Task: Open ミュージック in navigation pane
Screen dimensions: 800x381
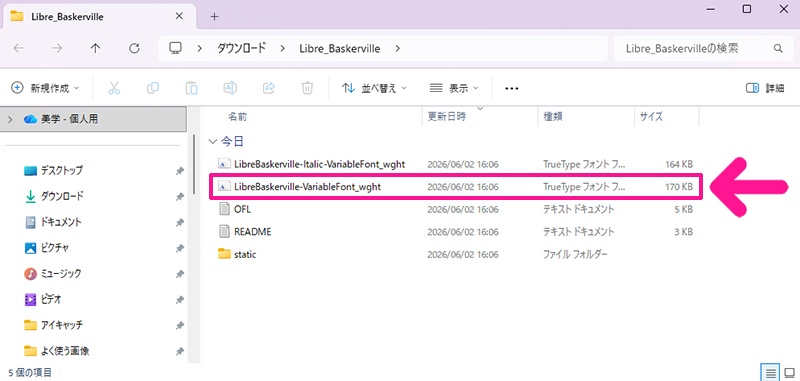Action: click(61, 274)
